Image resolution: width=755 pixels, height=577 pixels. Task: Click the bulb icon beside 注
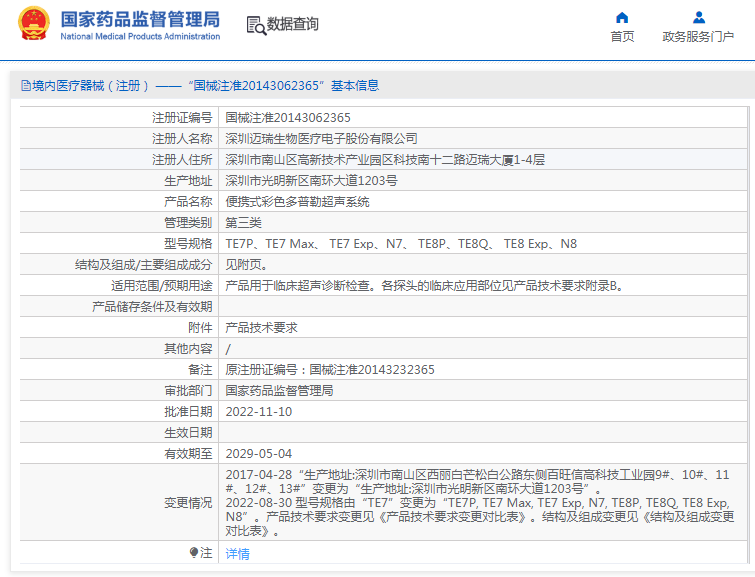pyautogui.click(x=194, y=552)
